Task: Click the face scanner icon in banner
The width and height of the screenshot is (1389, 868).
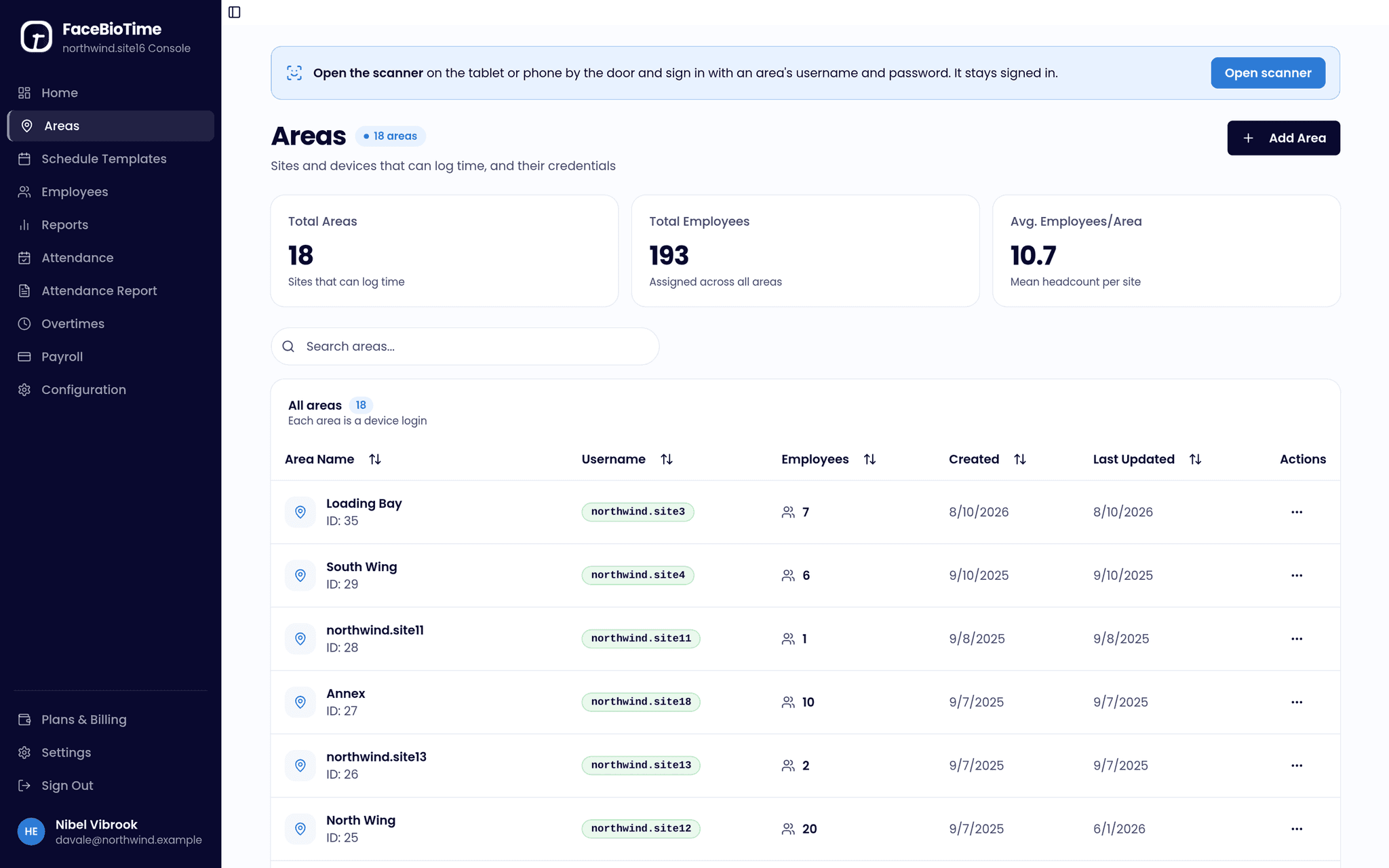Action: coord(294,73)
